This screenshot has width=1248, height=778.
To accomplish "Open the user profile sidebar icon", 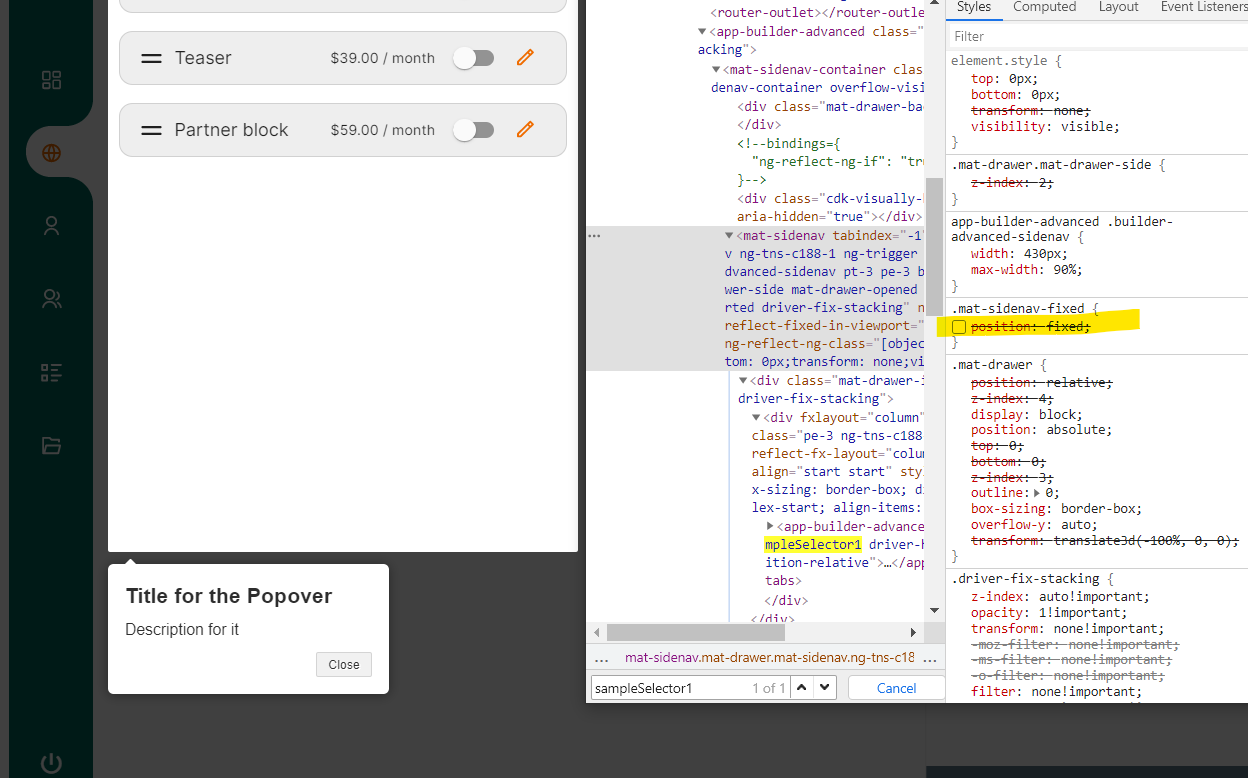I will 51,225.
